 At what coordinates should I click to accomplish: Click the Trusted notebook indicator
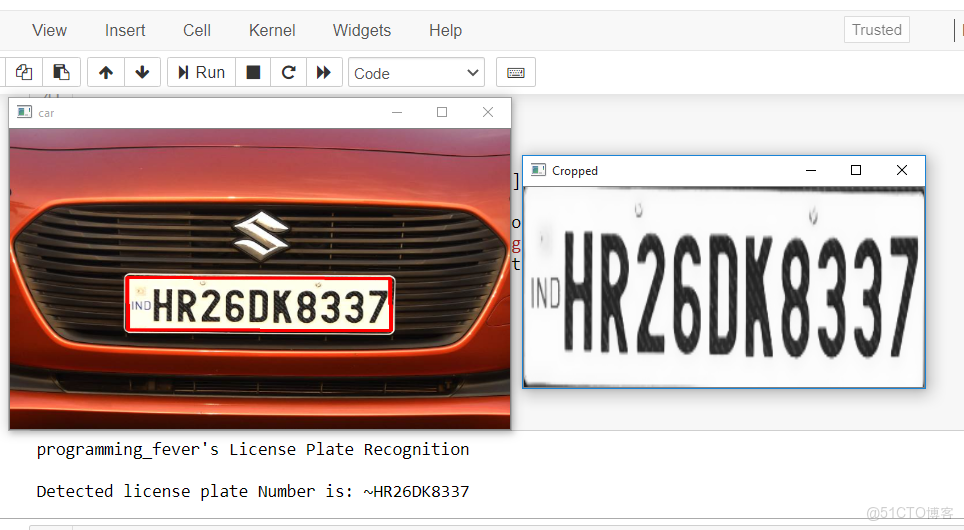pos(877,30)
